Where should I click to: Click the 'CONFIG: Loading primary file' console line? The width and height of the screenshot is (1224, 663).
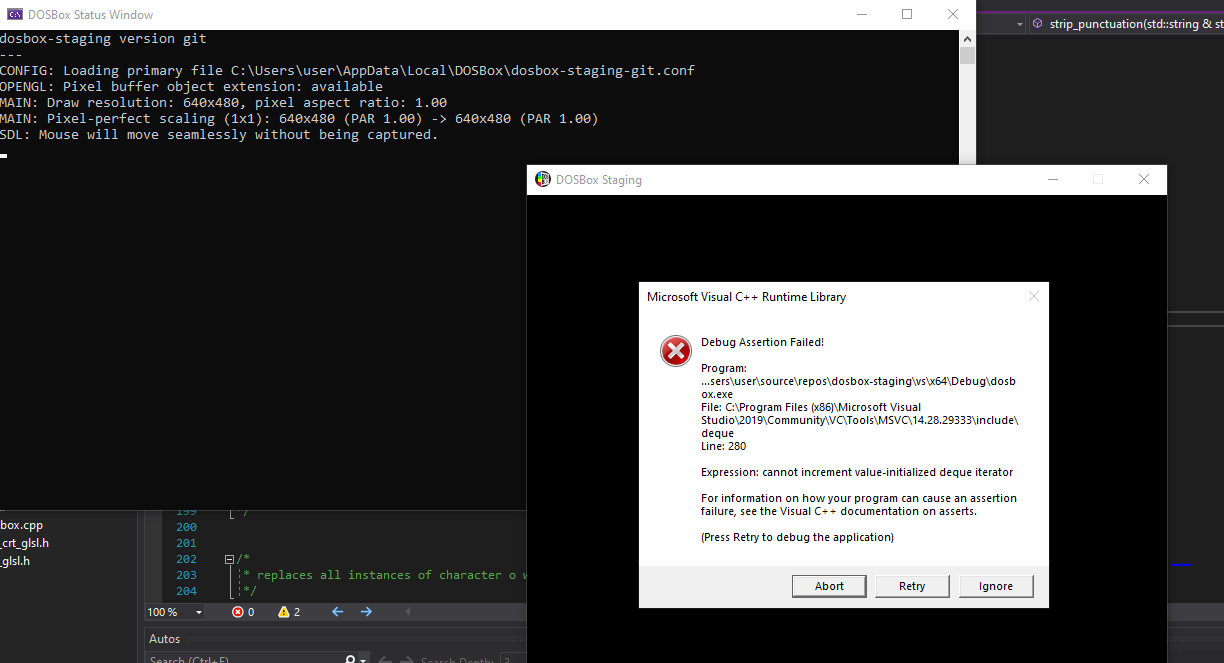(x=347, y=70)
